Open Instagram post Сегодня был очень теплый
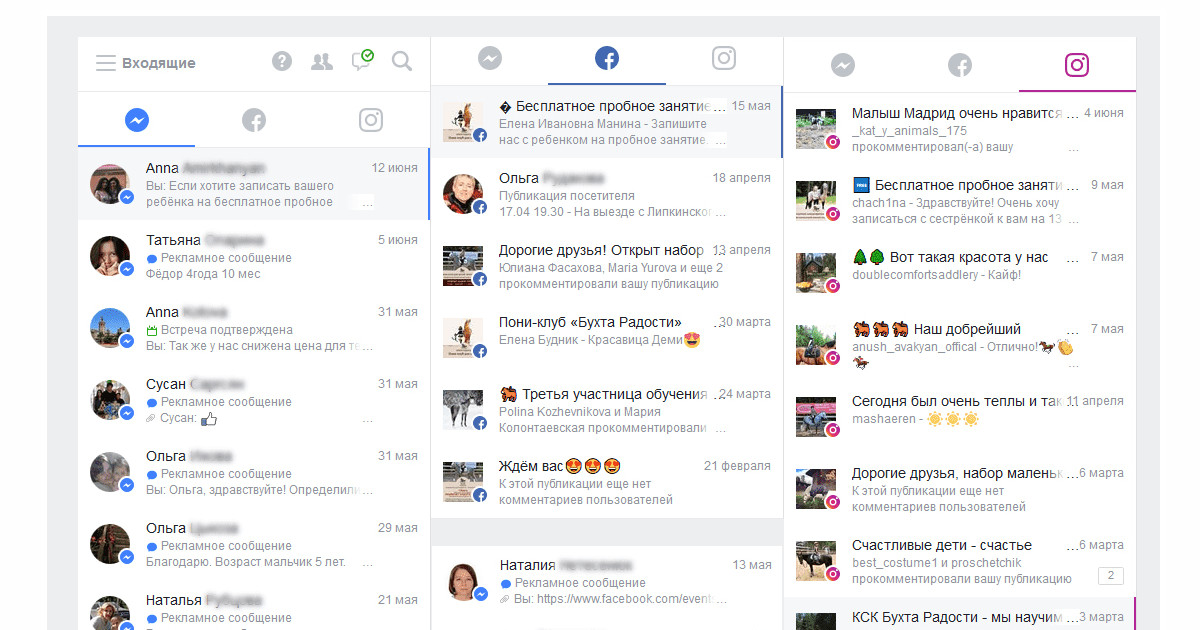Image resolution: width=1200 pixels, height=630 pixels. (960, 417)
